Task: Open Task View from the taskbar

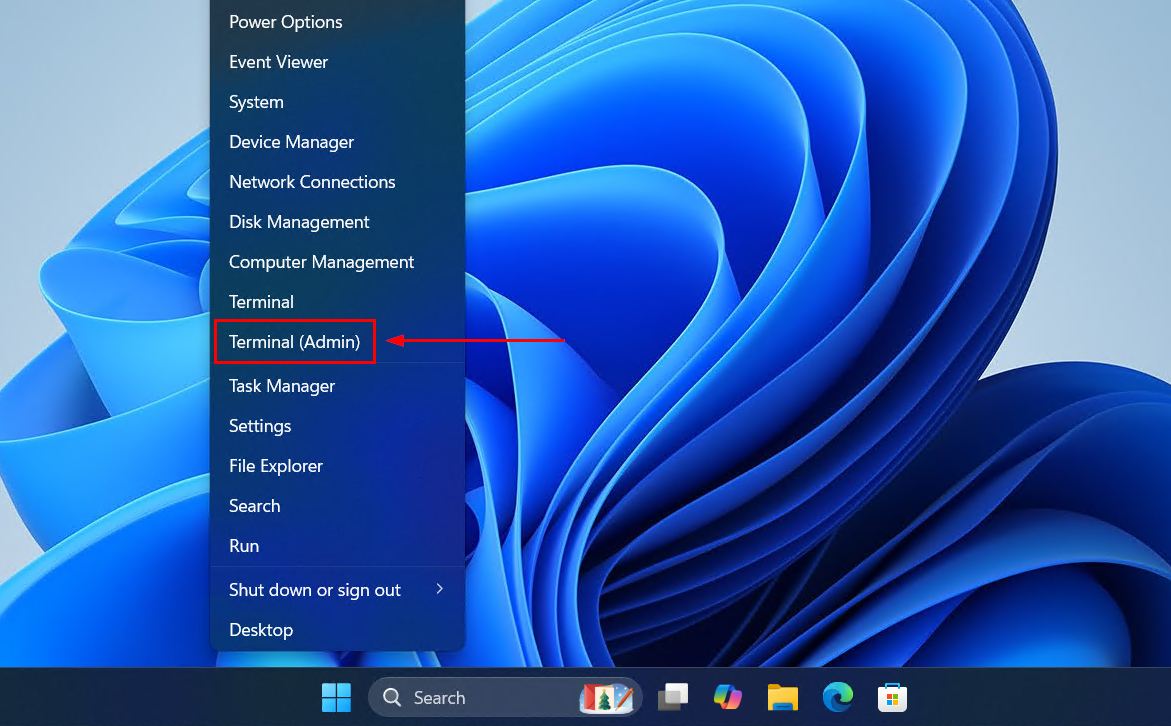Action: (673, 697)
